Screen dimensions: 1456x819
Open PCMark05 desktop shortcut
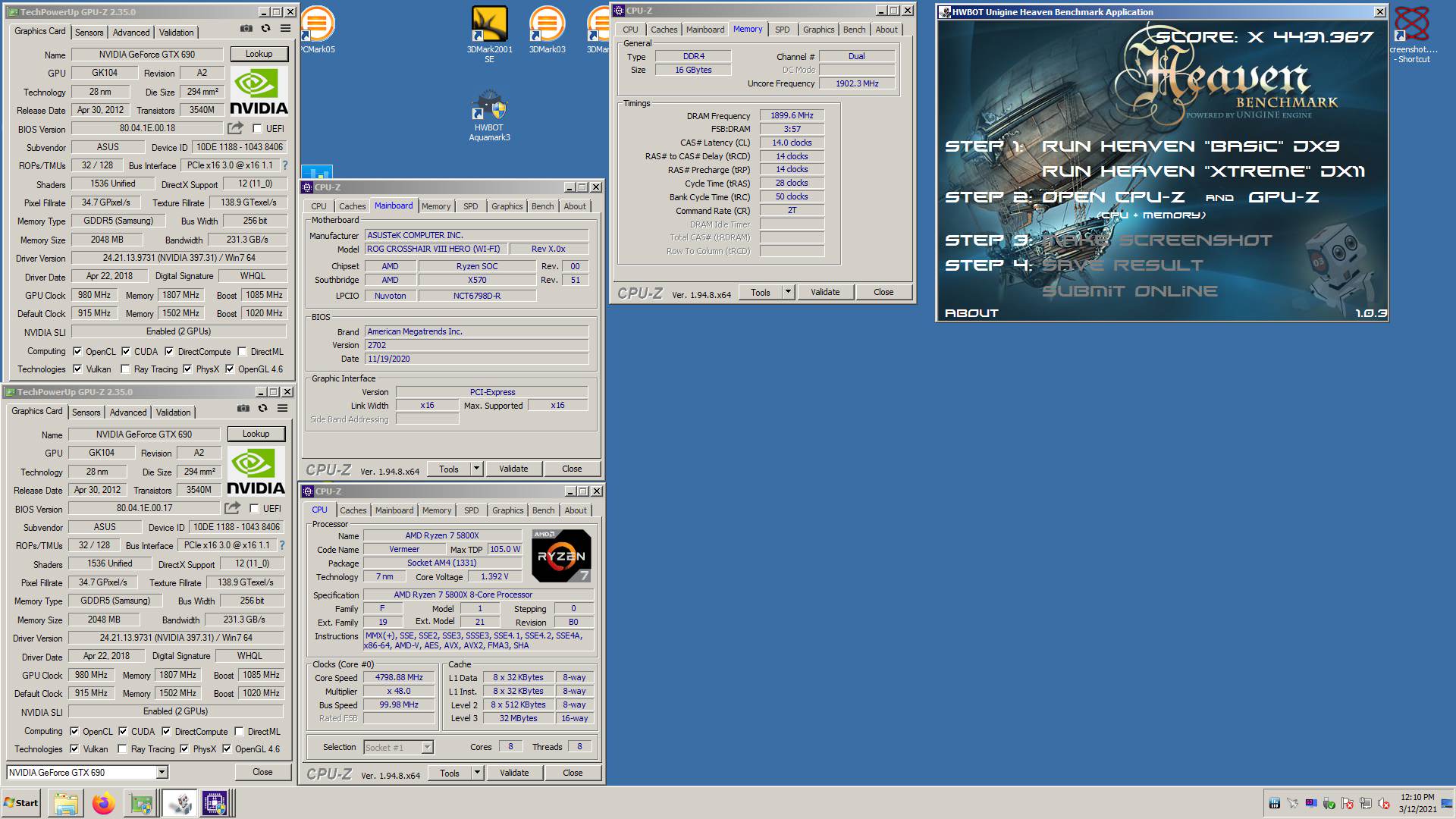point(318,30)
